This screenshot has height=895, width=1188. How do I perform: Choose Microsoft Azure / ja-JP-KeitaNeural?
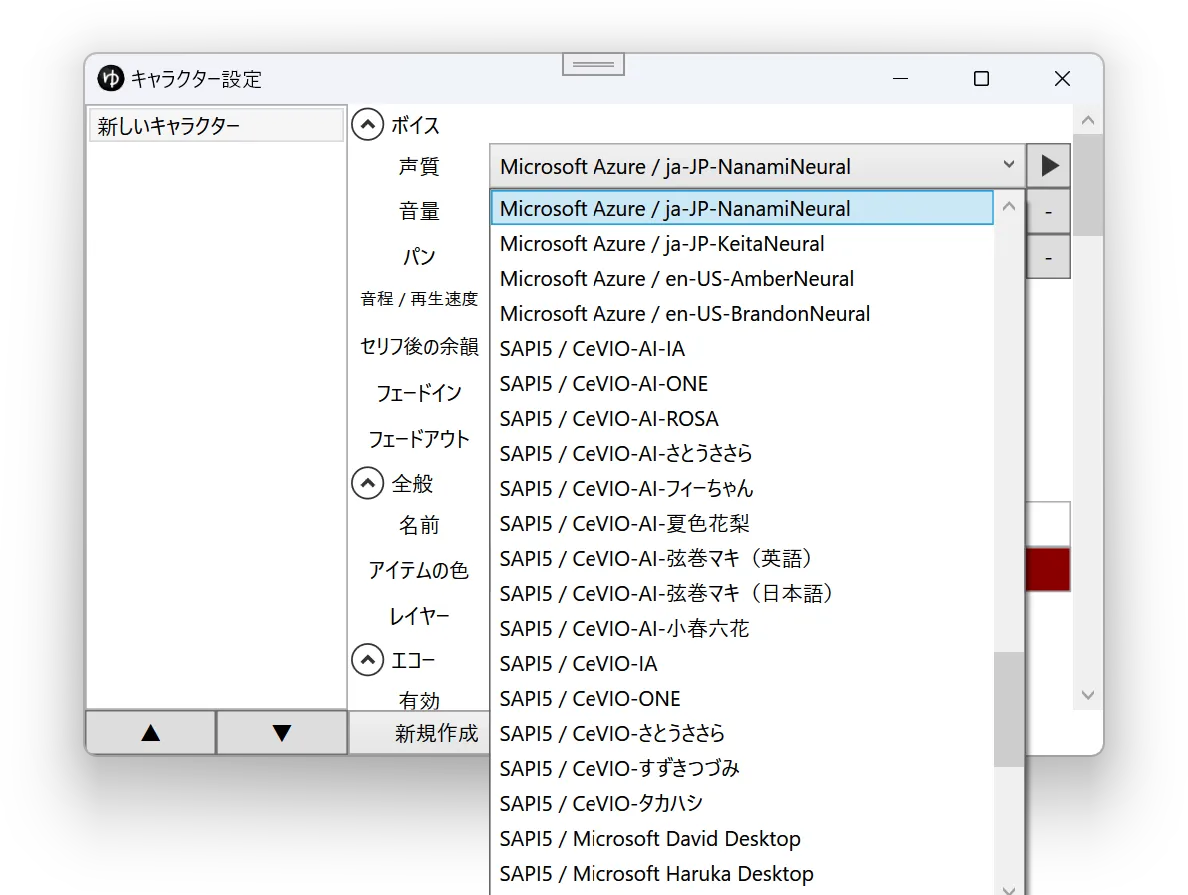(x=742, y=244)
